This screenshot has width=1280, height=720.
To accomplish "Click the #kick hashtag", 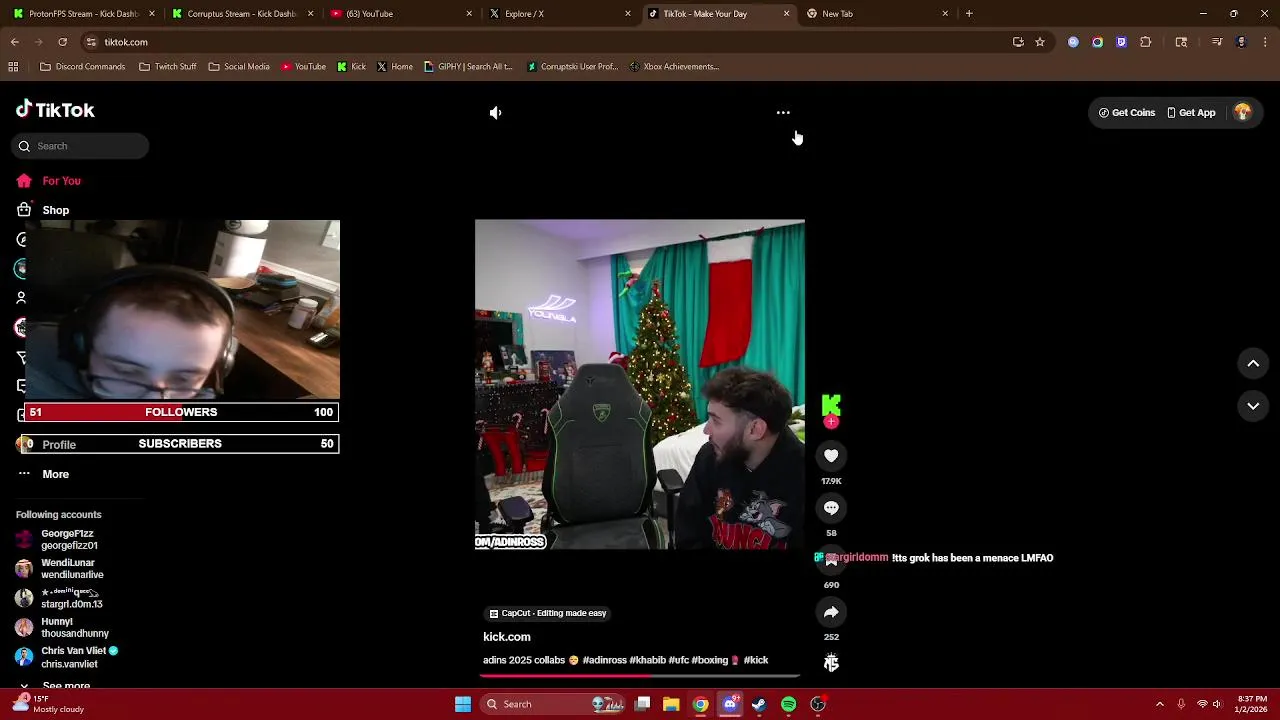I will tap(756, 660).
